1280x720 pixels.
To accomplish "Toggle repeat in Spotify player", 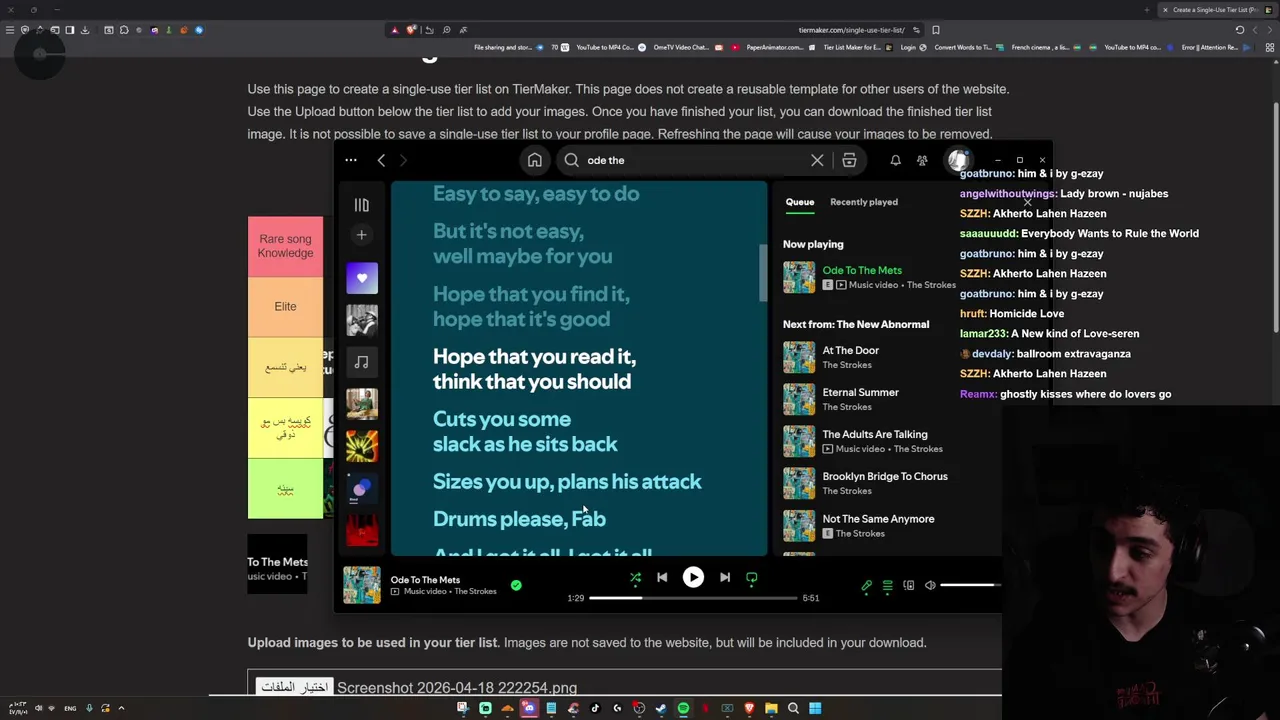I will (752, 577).
